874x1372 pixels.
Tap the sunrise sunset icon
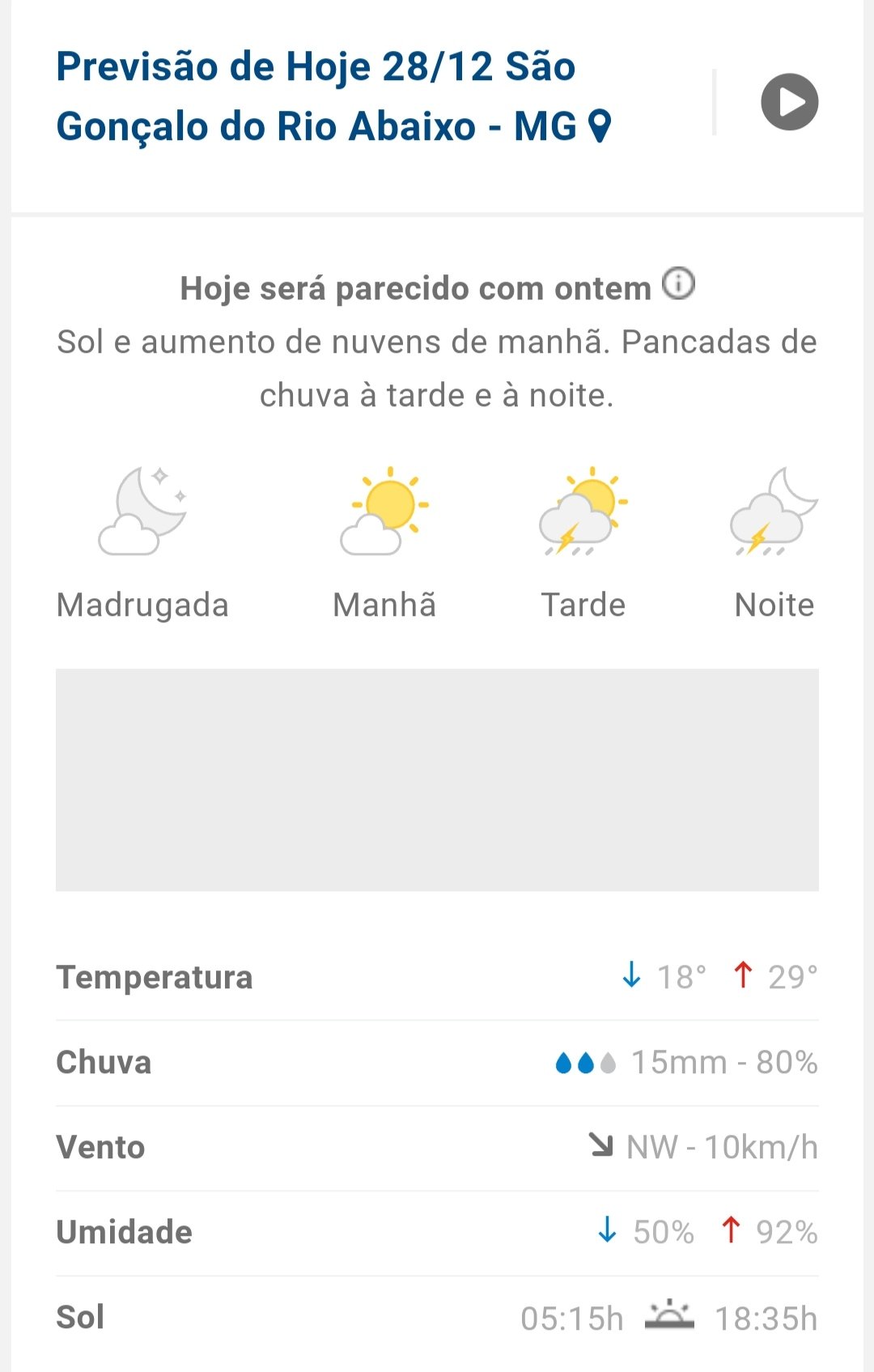tap(669, 1315)
